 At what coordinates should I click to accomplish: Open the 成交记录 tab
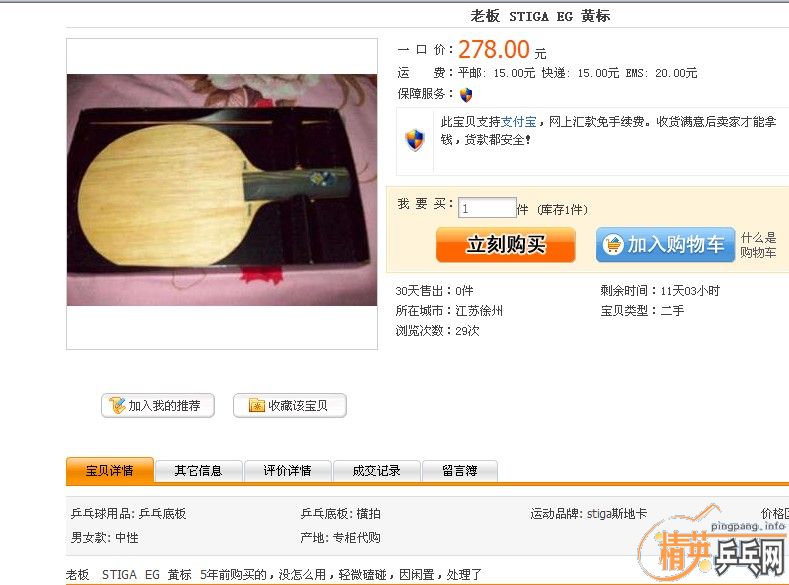[376, 471]
